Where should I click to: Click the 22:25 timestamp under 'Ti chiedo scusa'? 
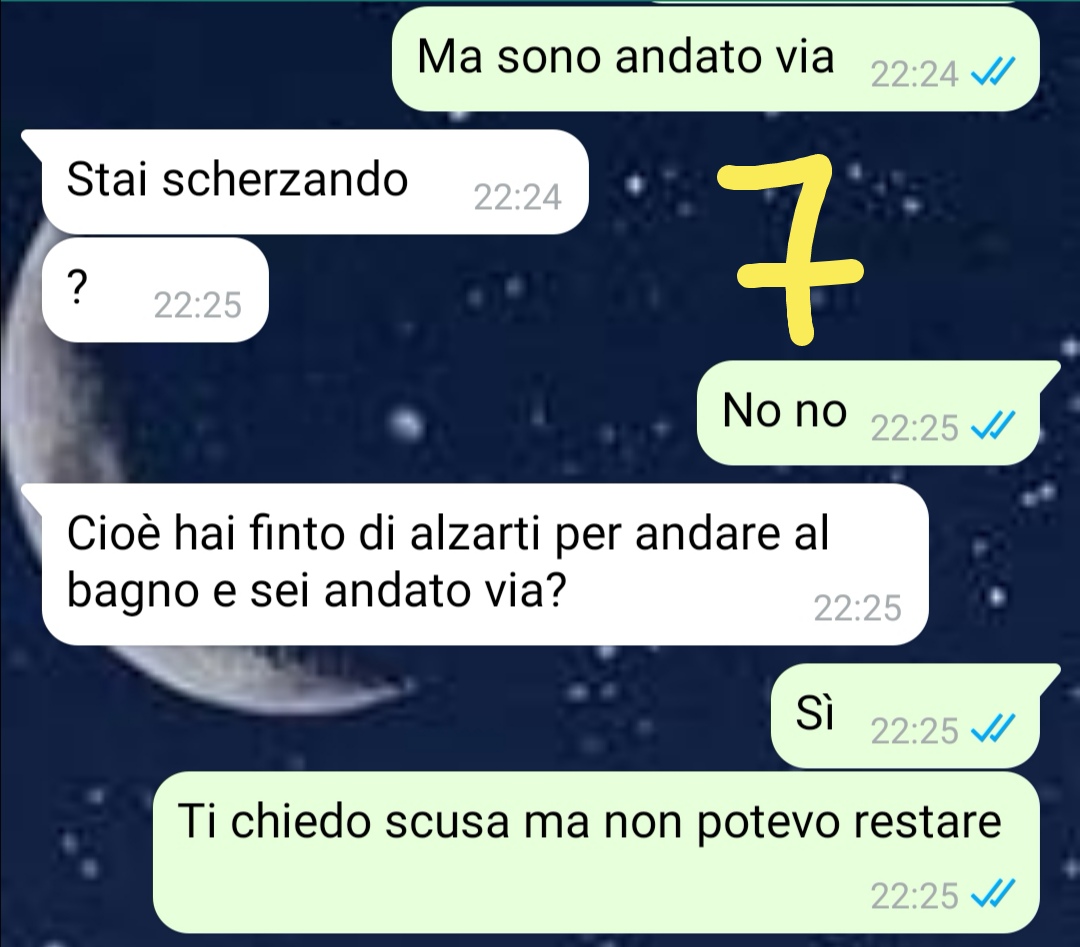tap(915, 896)
